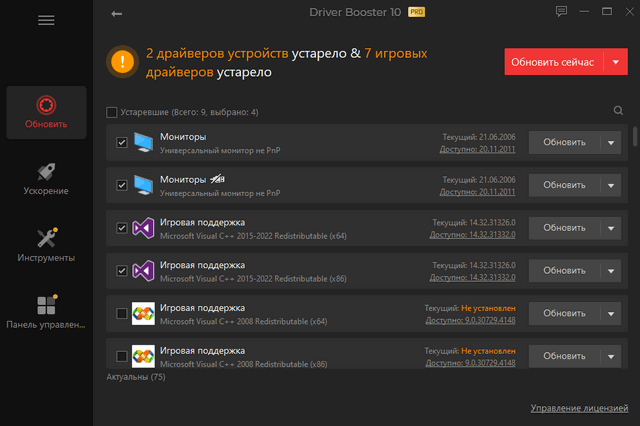This screenshot has width=640, height=426.
Task: Open the 'Инструменты' sidebar tab
Action: click(x=46, y=245)
